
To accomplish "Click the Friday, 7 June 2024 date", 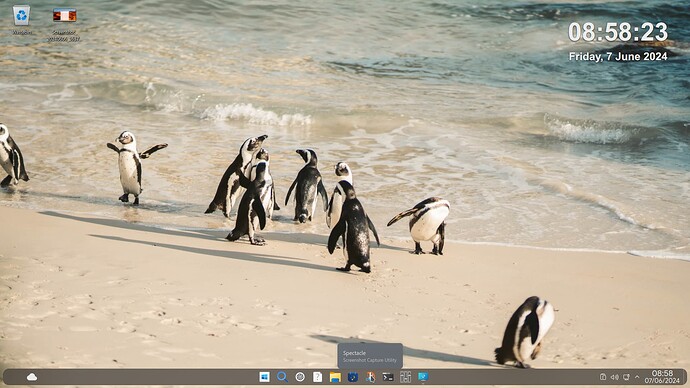I will pos(618,57).
